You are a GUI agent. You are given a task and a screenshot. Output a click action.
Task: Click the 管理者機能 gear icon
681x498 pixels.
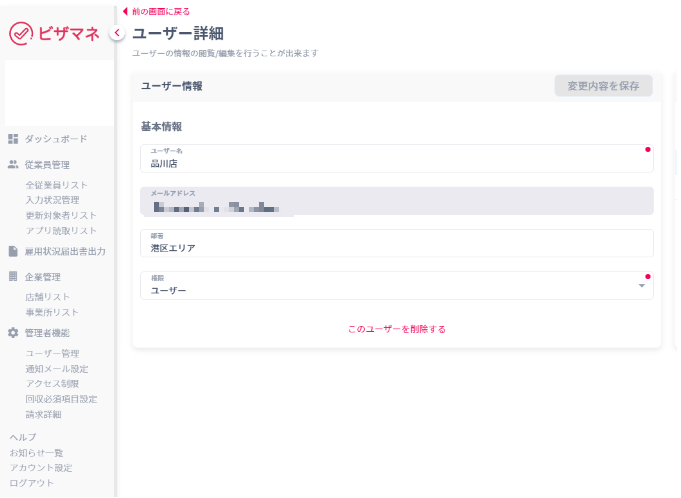pos(13,333)
